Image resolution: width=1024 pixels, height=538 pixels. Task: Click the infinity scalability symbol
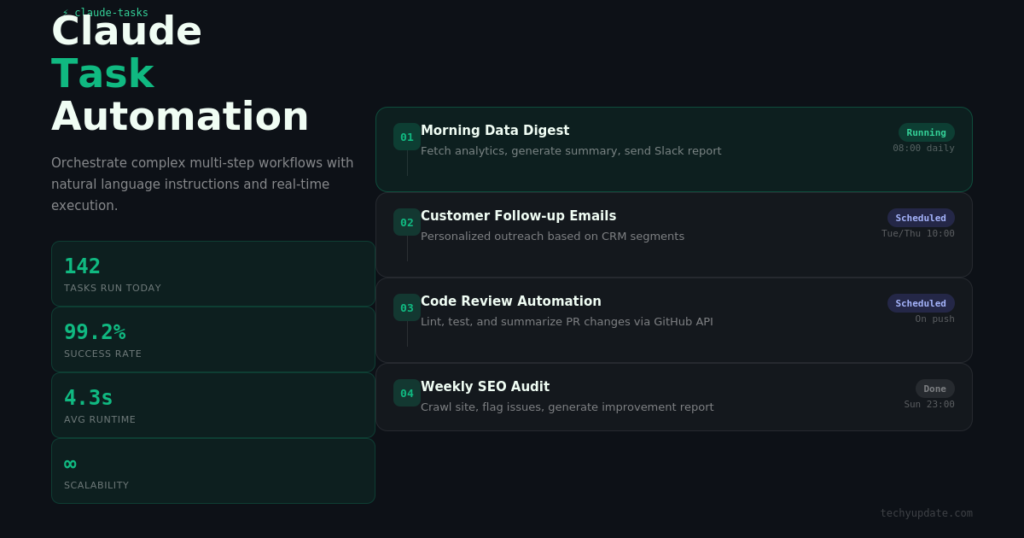71,464
